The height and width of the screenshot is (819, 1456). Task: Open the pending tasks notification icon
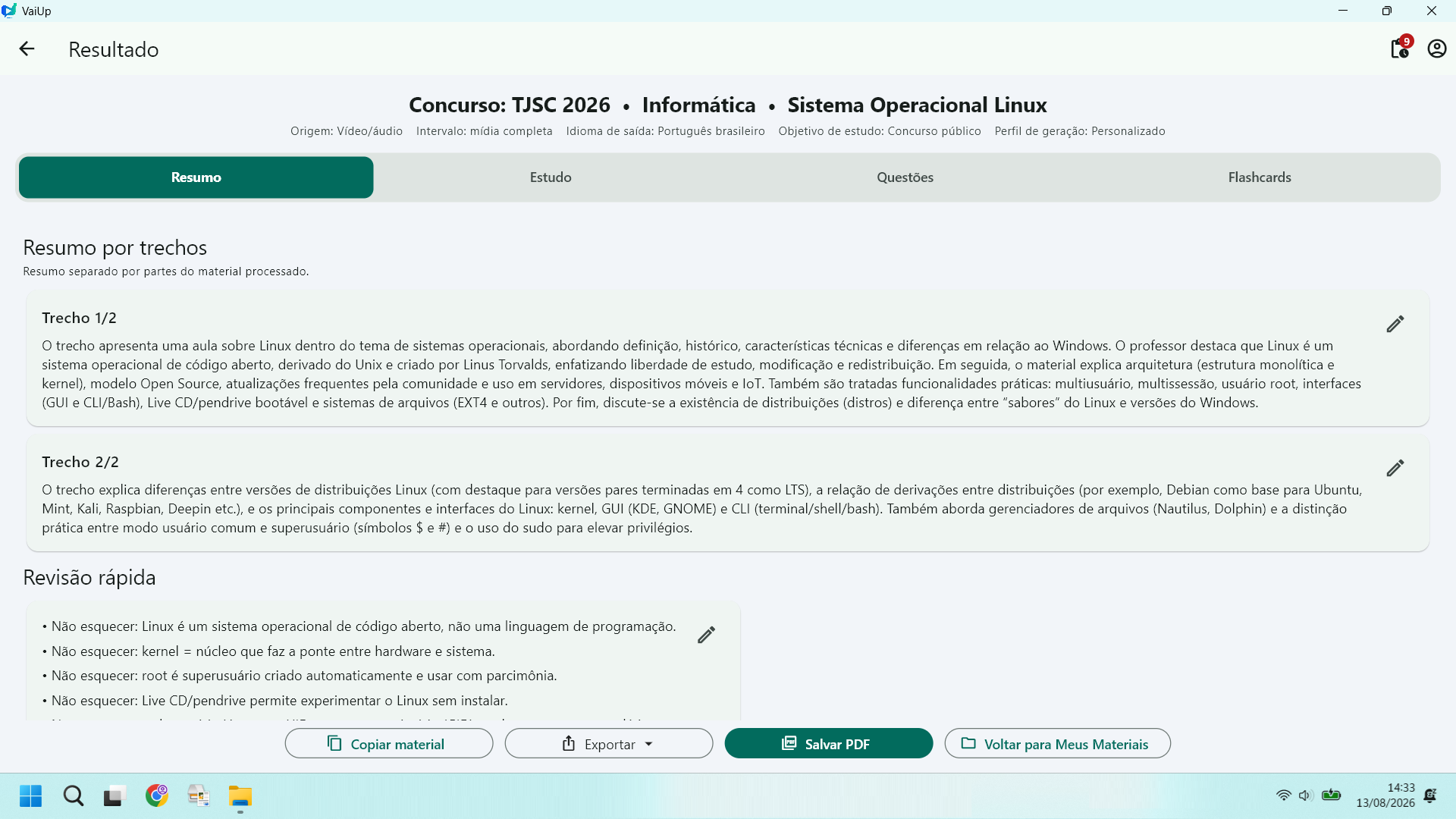1400,48
